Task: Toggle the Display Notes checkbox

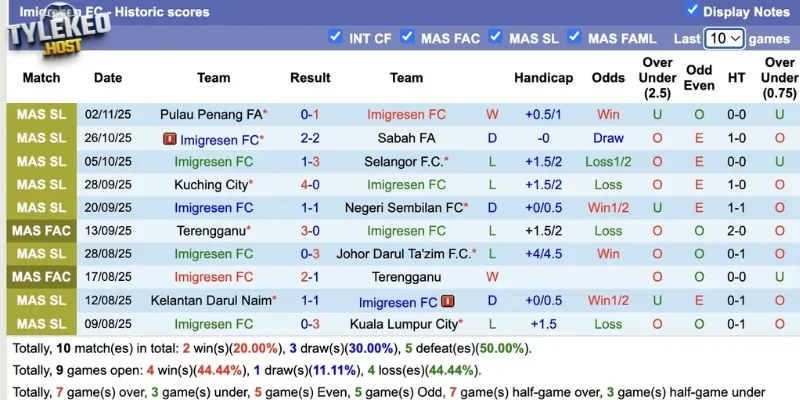Action: (692, 10)
